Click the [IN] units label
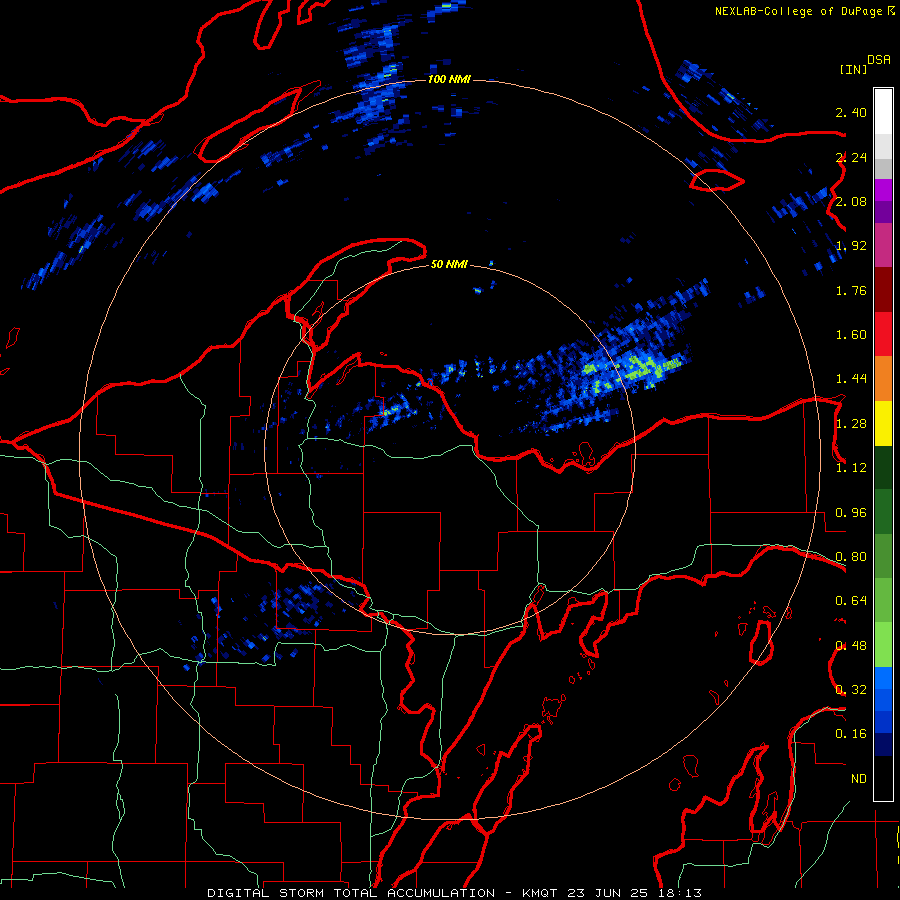Image resolution: width=900 pixels, height=900 pixels. coord(853,69)
